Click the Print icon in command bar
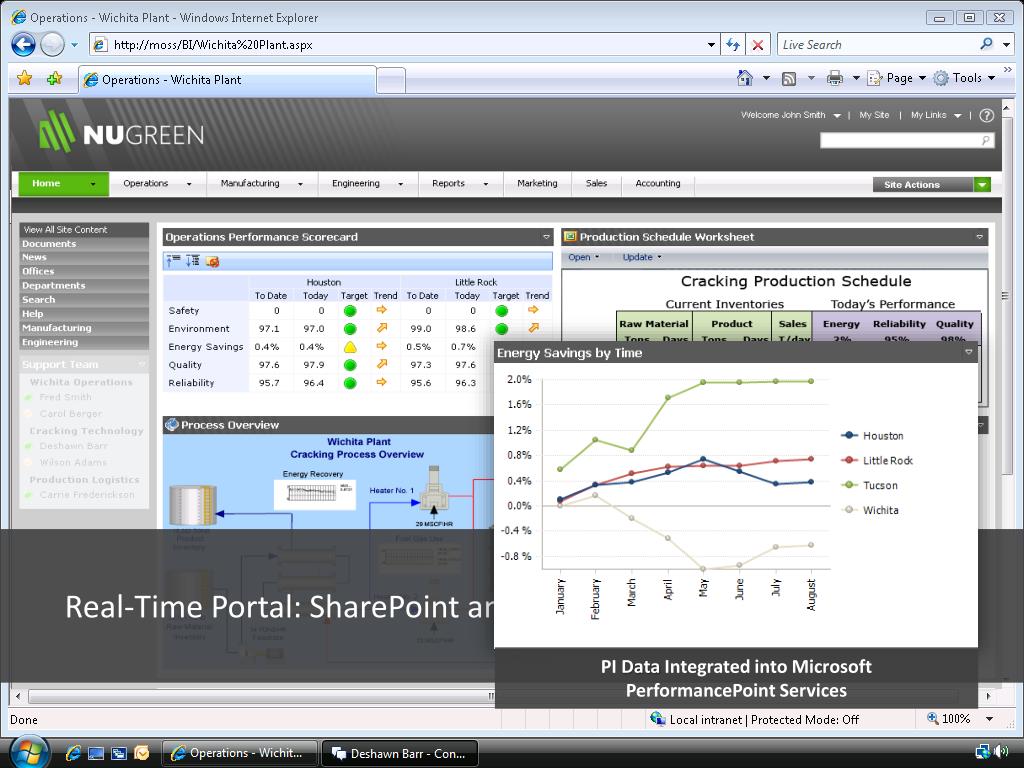Viewport: 1024px width, 768px height. click(835, 78)
